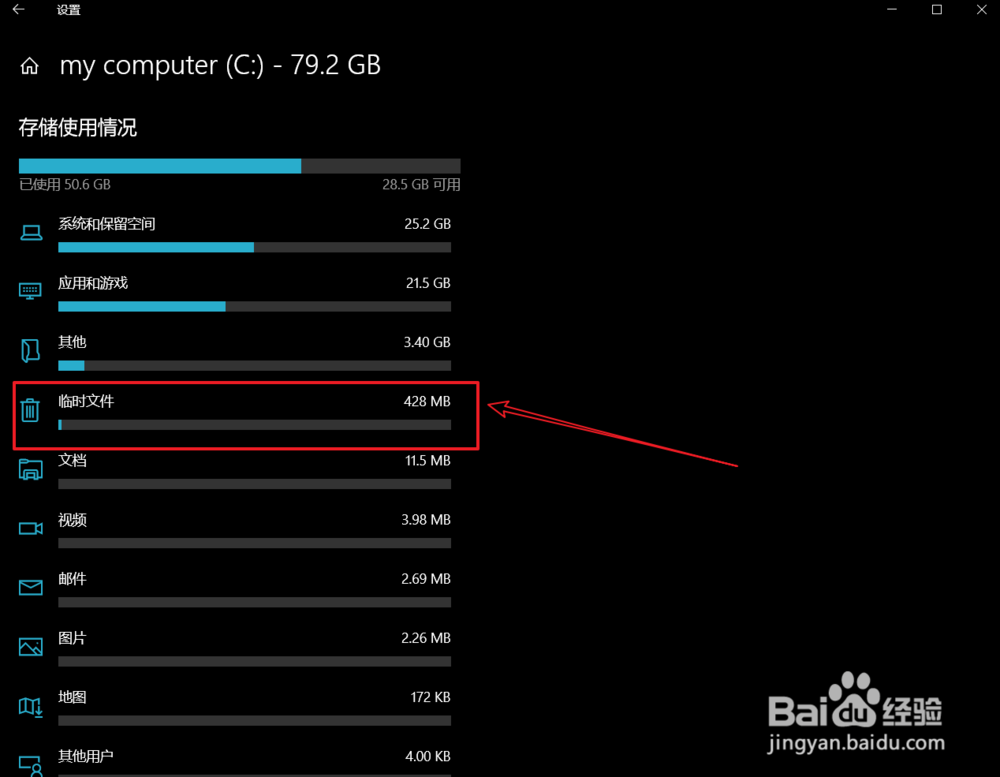Click the laptop icon for 系统和保留空间
This screenshot has height=777, width=1000.
pos(31,233)
